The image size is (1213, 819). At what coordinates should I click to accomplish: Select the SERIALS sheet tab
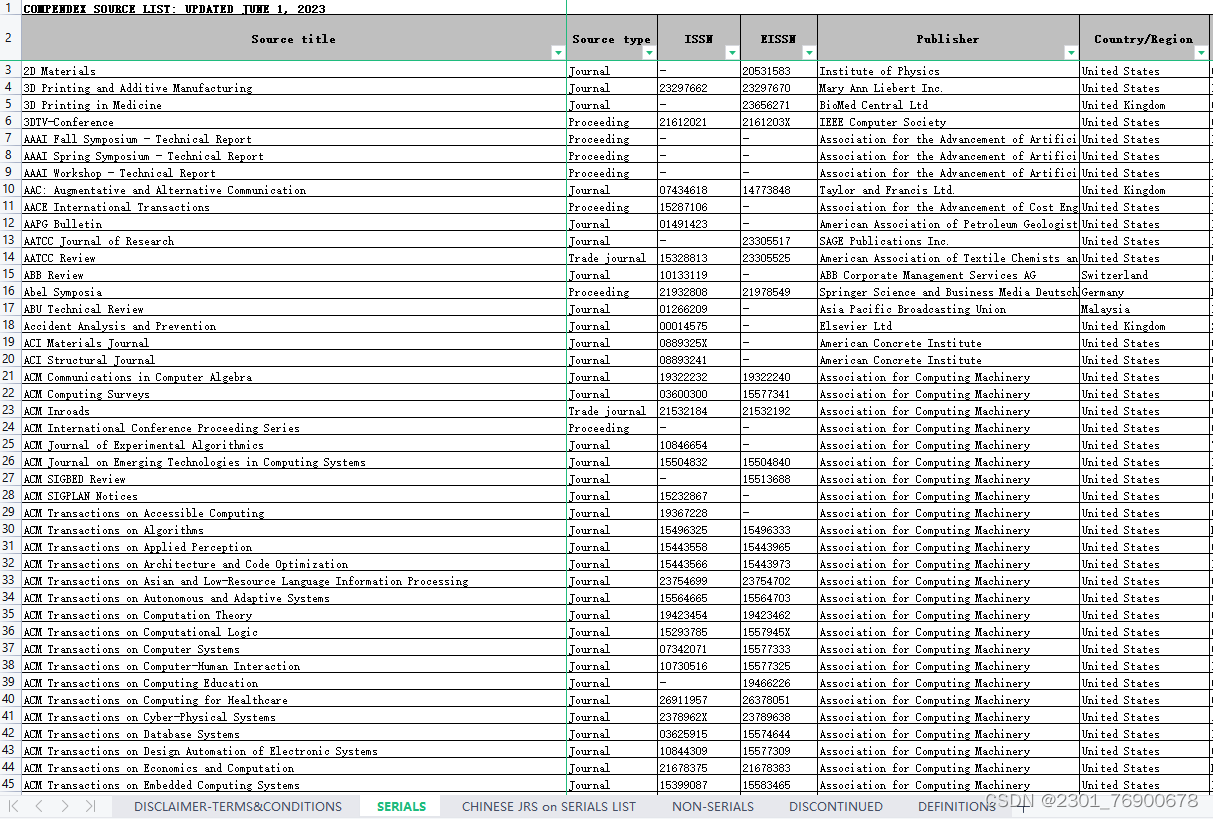pyautogui.click(x=402, y=806)
